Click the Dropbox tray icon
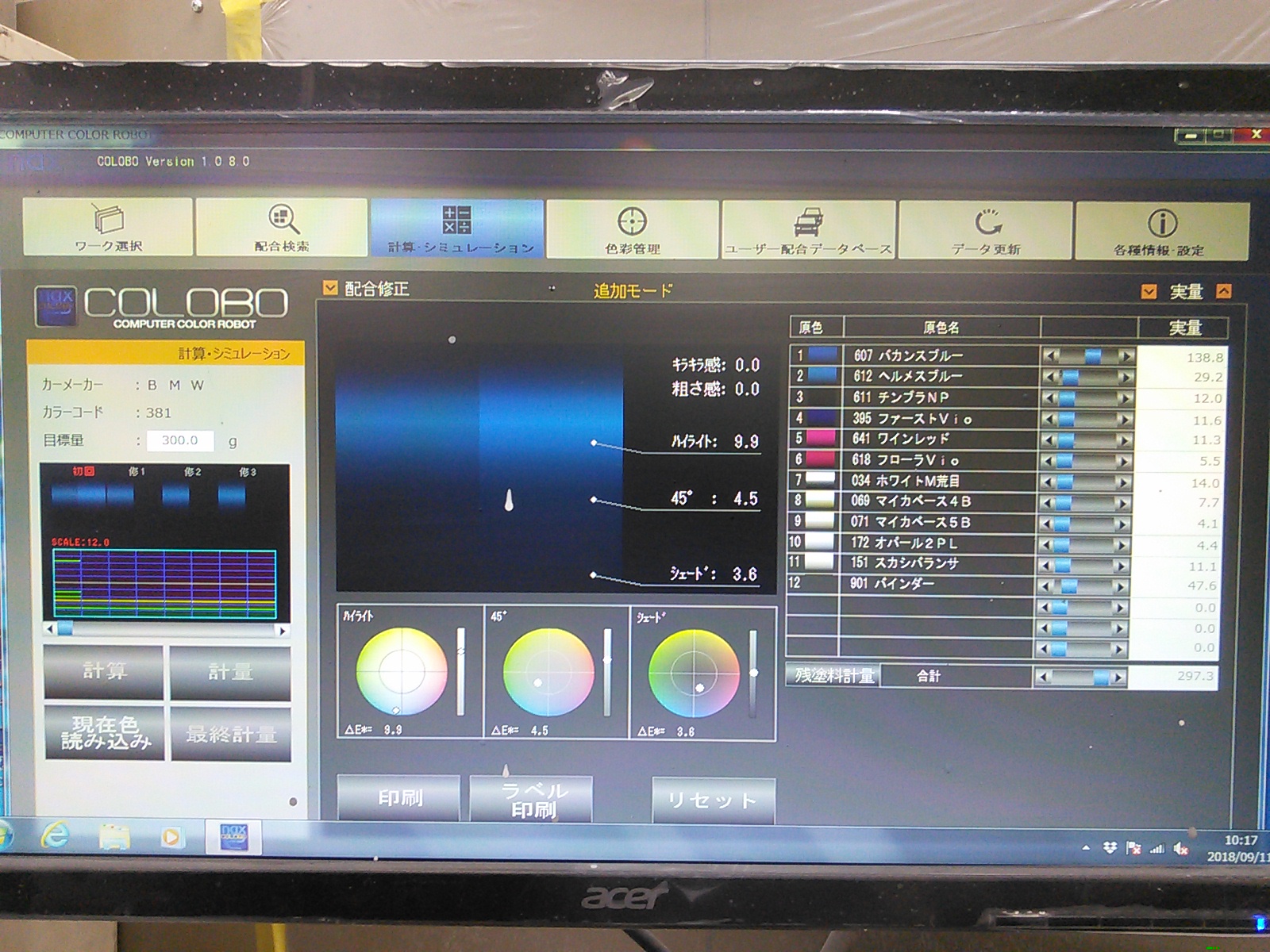This screenshot has height=952, width=1270. click(x=1110, y=848)
